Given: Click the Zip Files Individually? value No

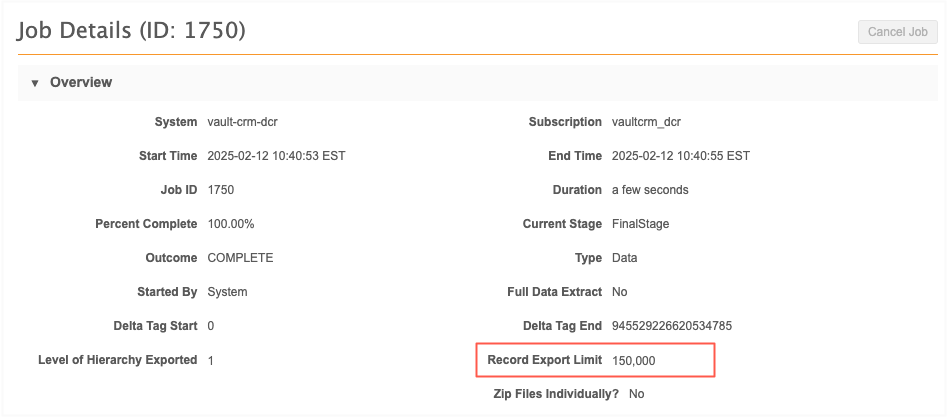Looking at the screenshot, I should (x=637, y=394).
